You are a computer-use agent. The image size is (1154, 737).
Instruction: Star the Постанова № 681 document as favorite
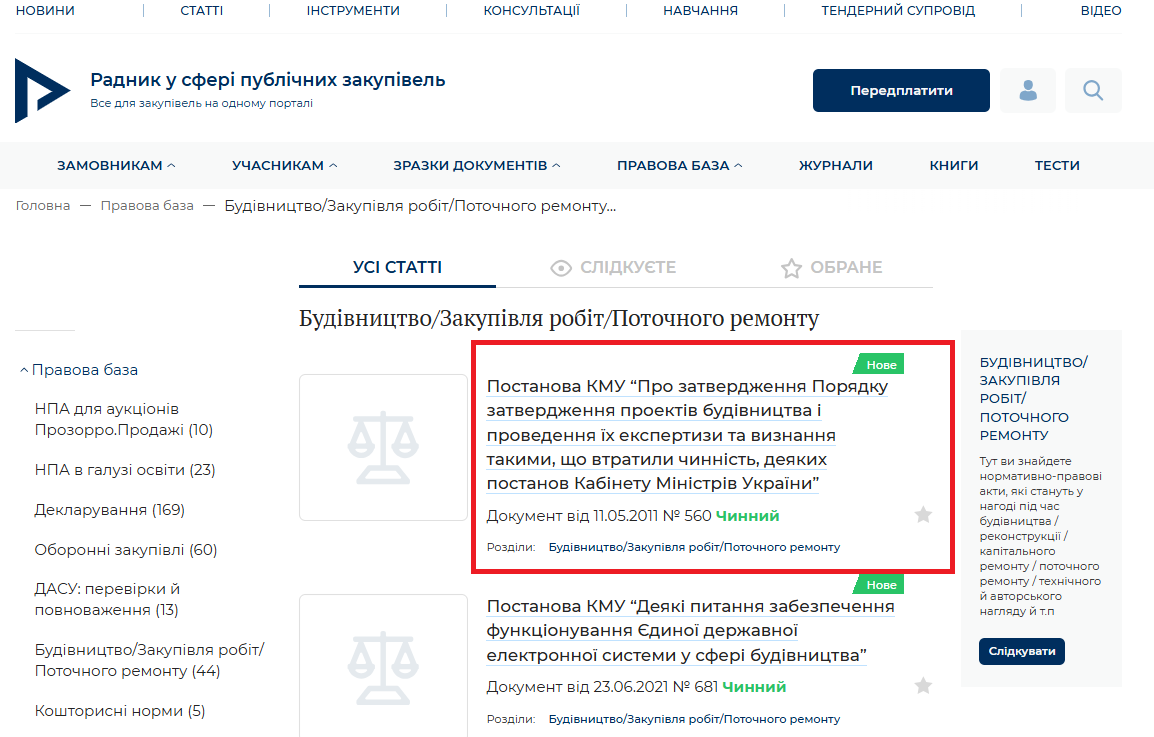(923, 686)
